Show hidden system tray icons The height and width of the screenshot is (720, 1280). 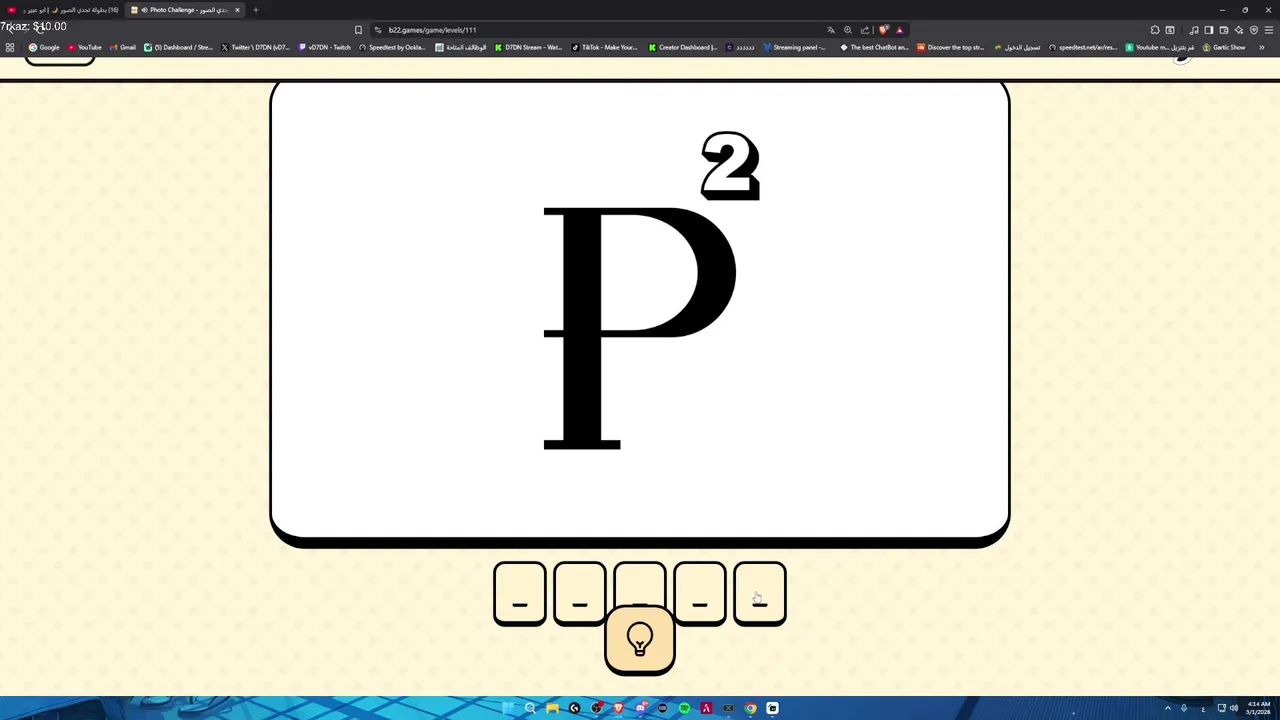(1167, 708)
